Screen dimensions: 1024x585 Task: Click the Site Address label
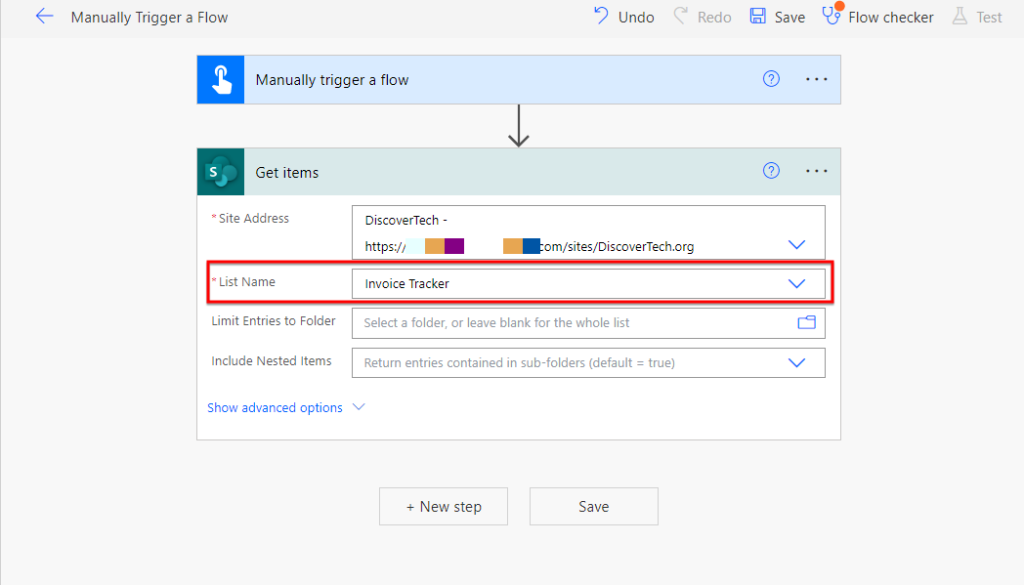pos(253,218)
